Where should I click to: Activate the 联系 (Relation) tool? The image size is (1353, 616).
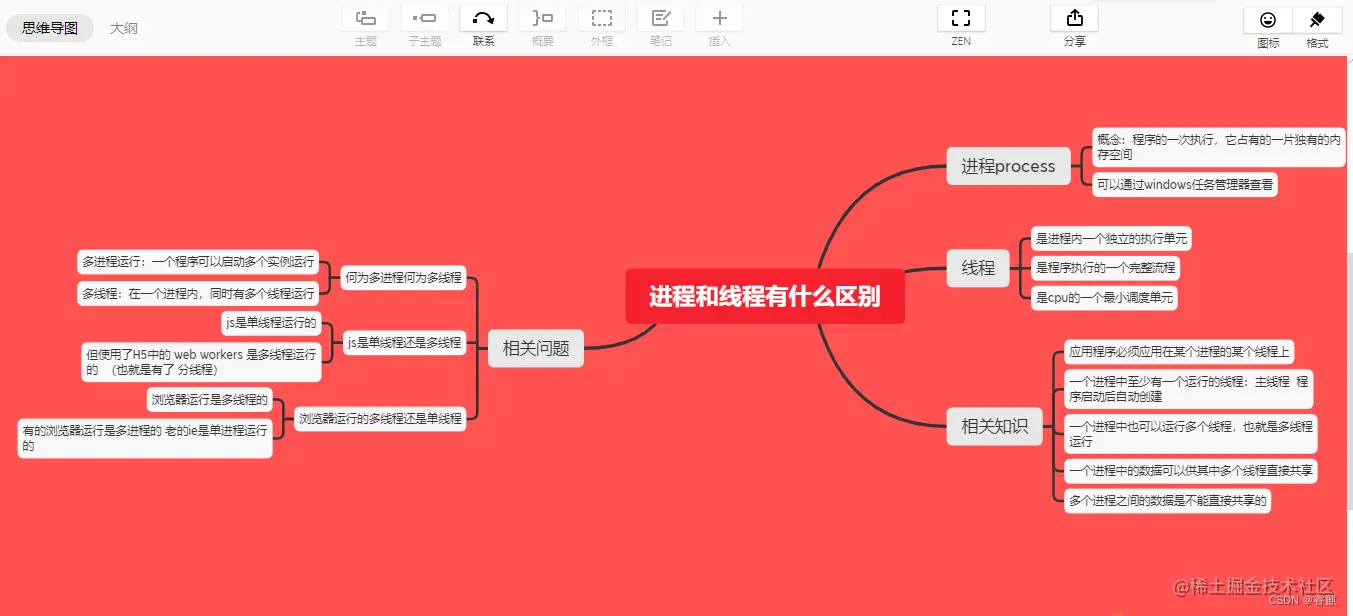(x=483, y=24)
